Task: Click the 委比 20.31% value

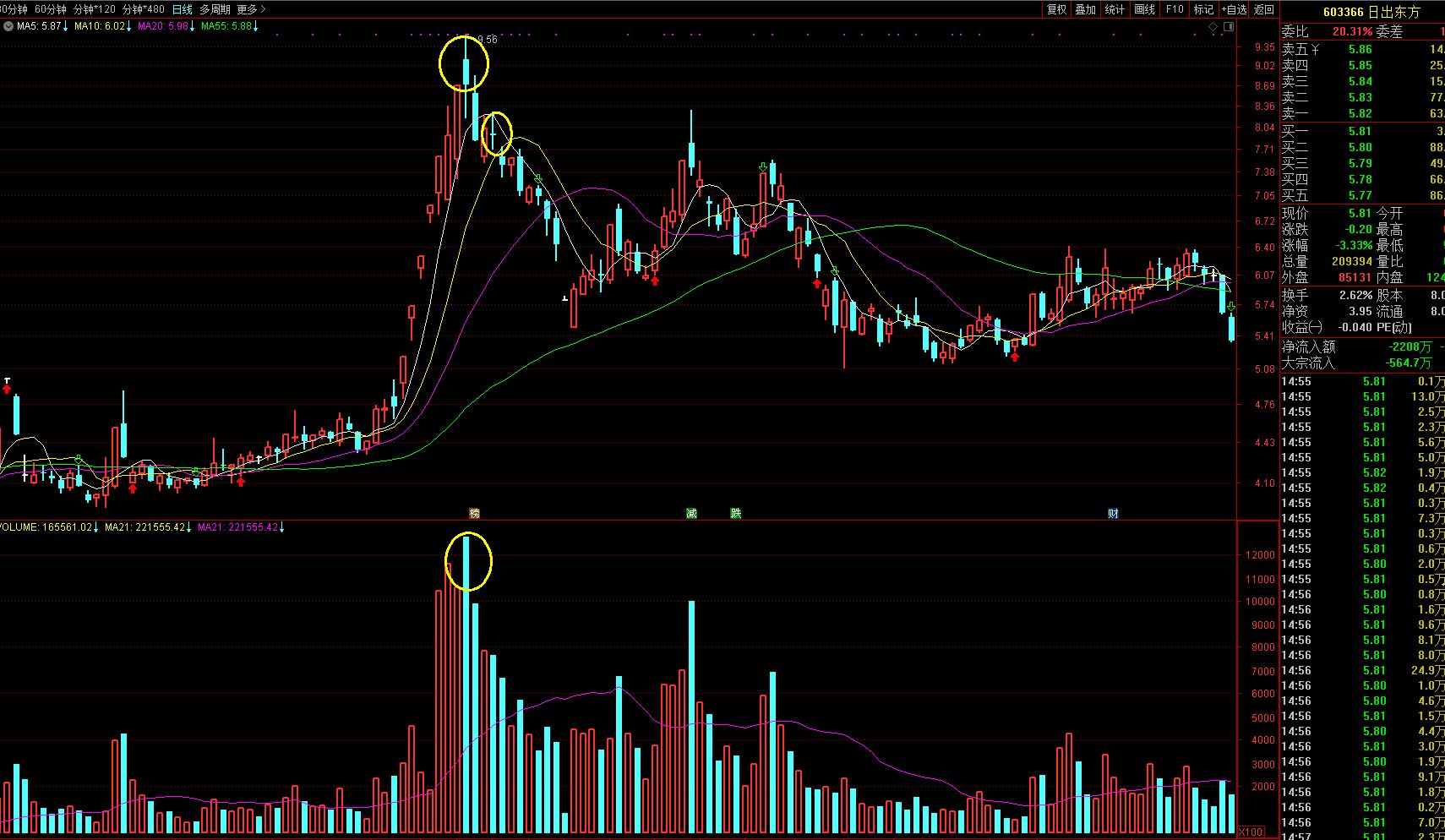Action: pyautogui.click(x=1353, y=31)
